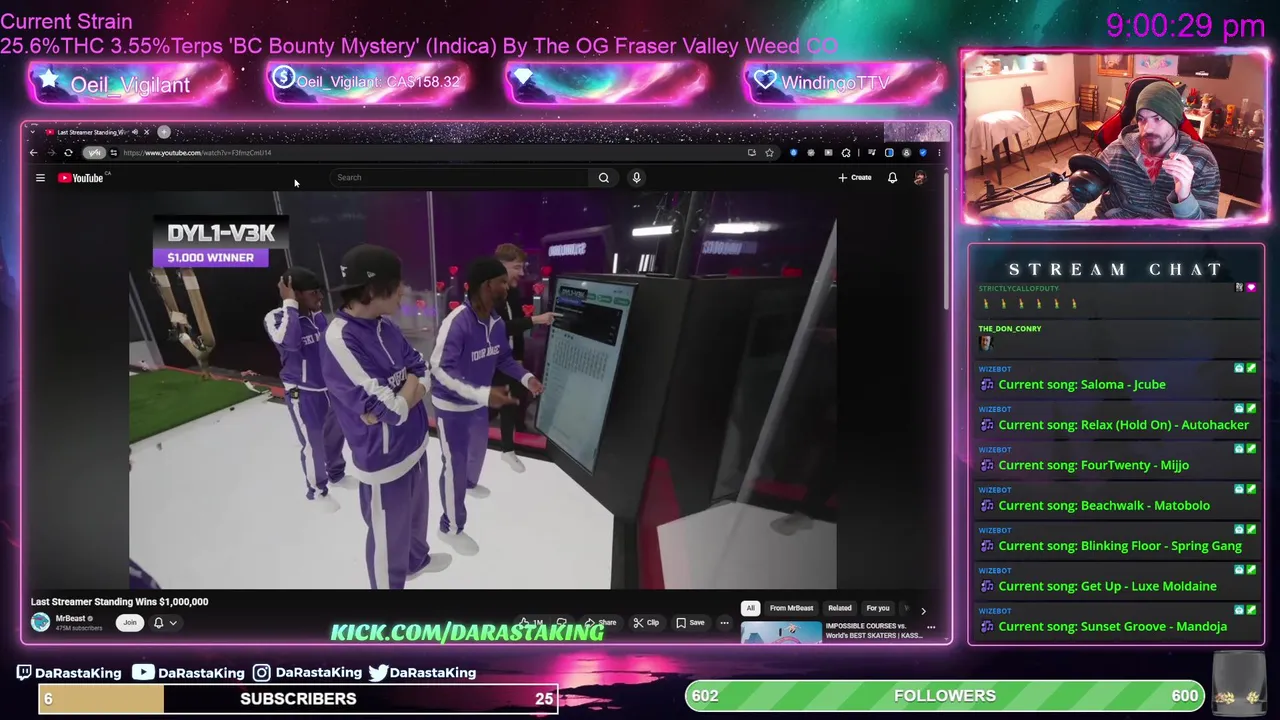Expand the browser tab search chevron
The height and width of the screenshot is (720, 1280).
33,132
